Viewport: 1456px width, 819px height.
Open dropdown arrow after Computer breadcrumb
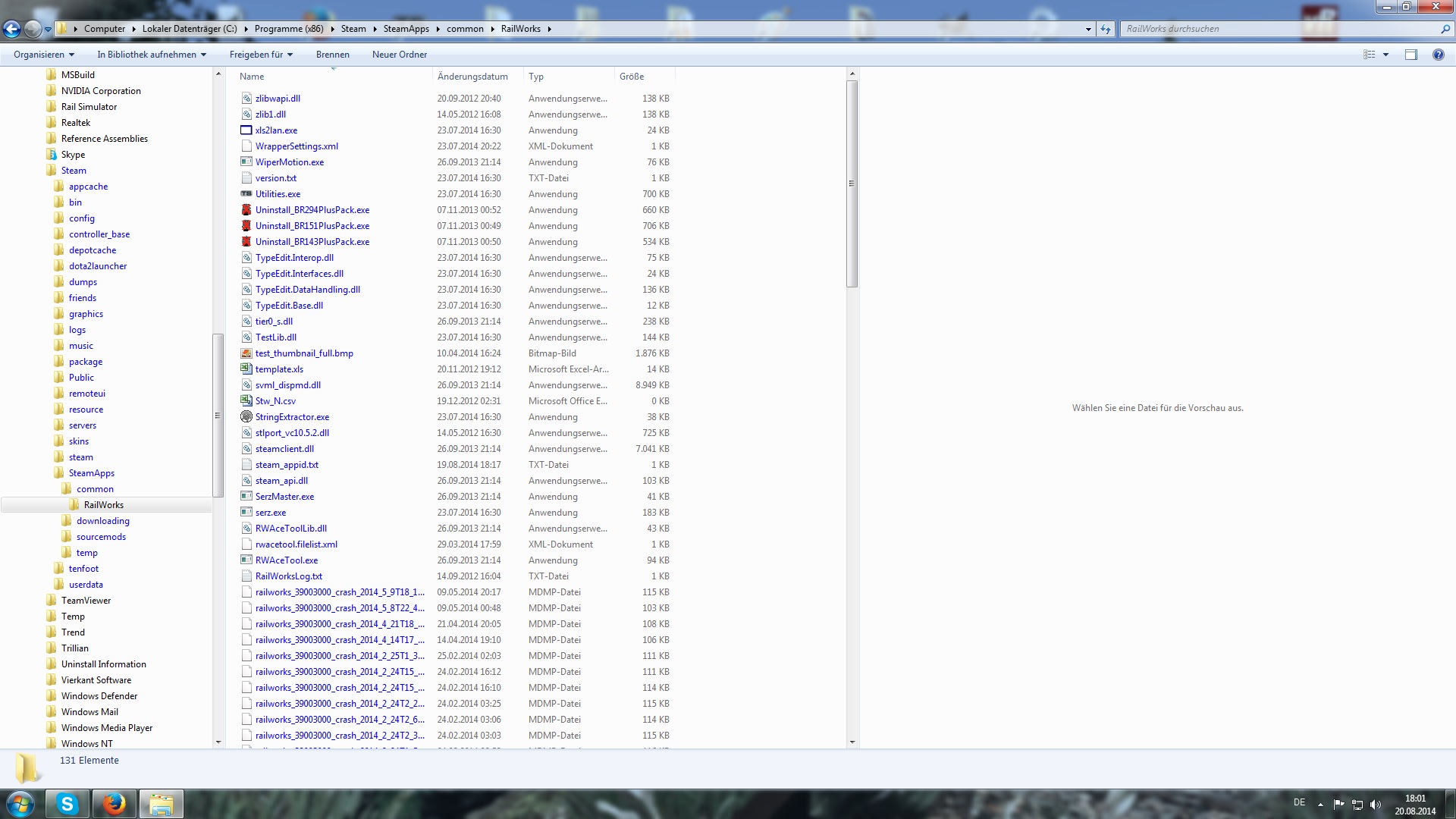pos(134,29)
